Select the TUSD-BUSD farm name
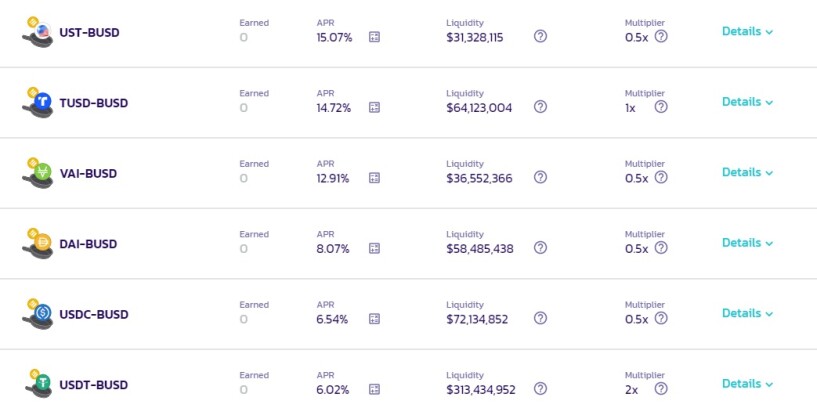The width and height of the screenshot is (817, 408). coord(94,103)
